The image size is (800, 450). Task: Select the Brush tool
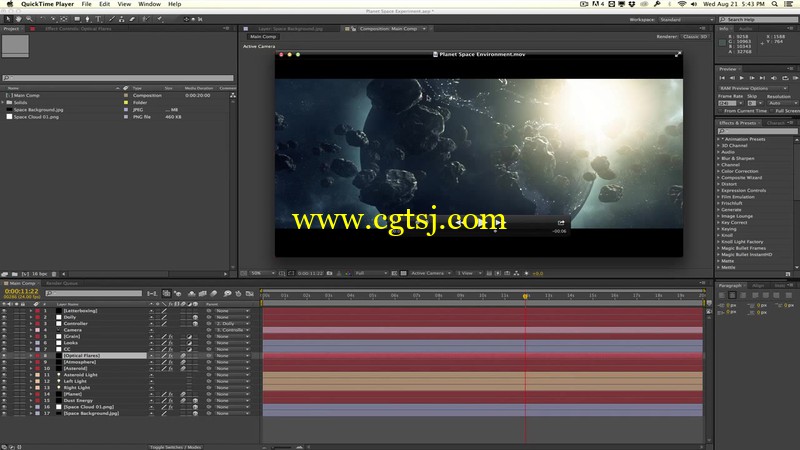tap(112, 19)
